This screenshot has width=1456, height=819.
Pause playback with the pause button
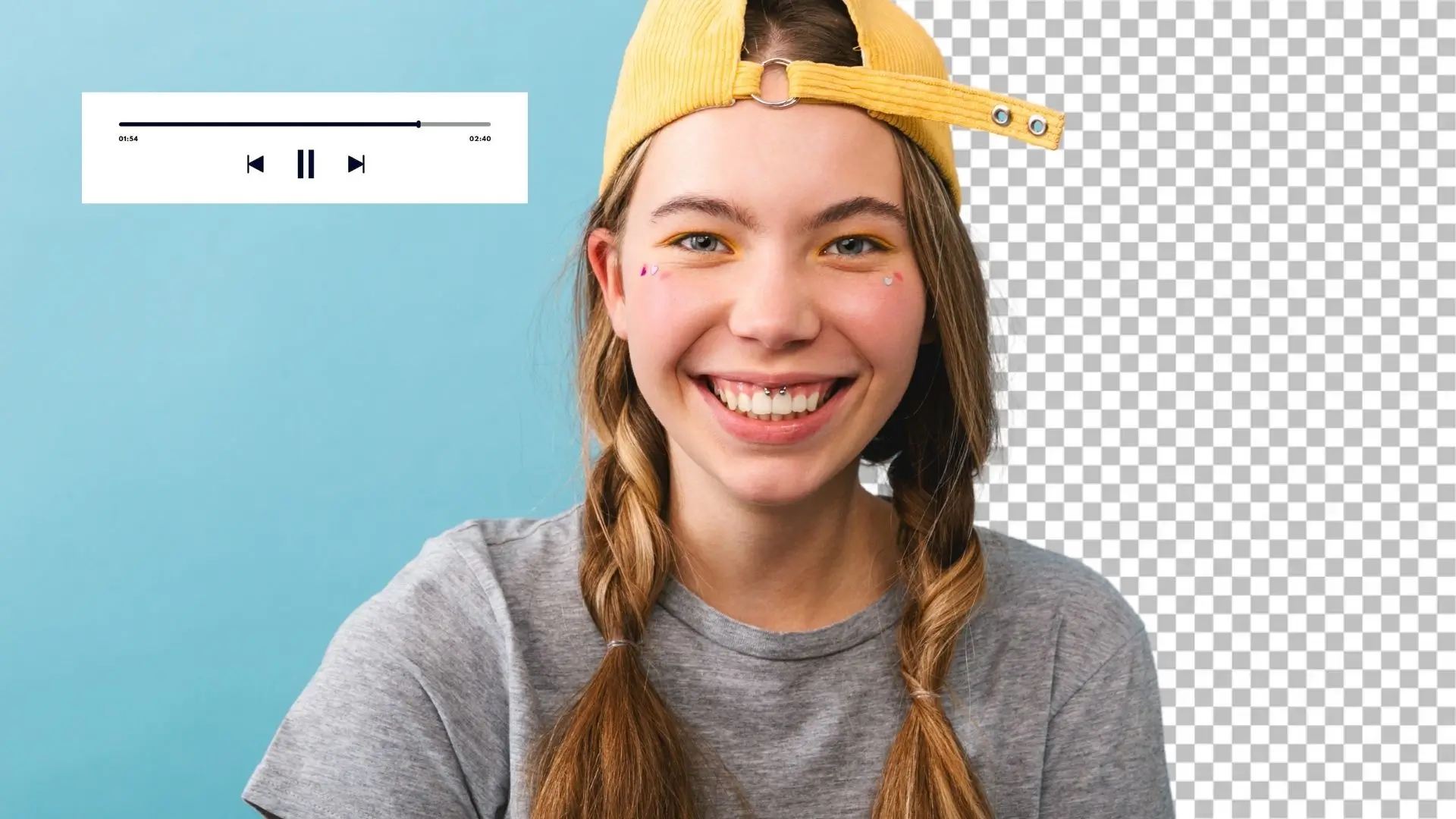tap(306, 164)
